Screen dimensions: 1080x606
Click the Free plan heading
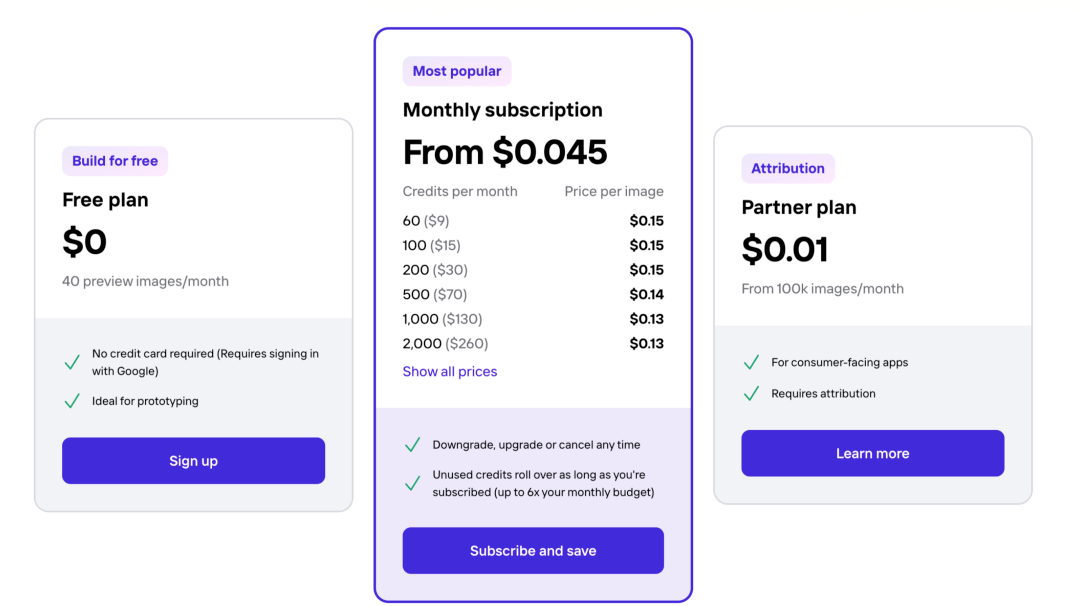click(x=105, y=200)
